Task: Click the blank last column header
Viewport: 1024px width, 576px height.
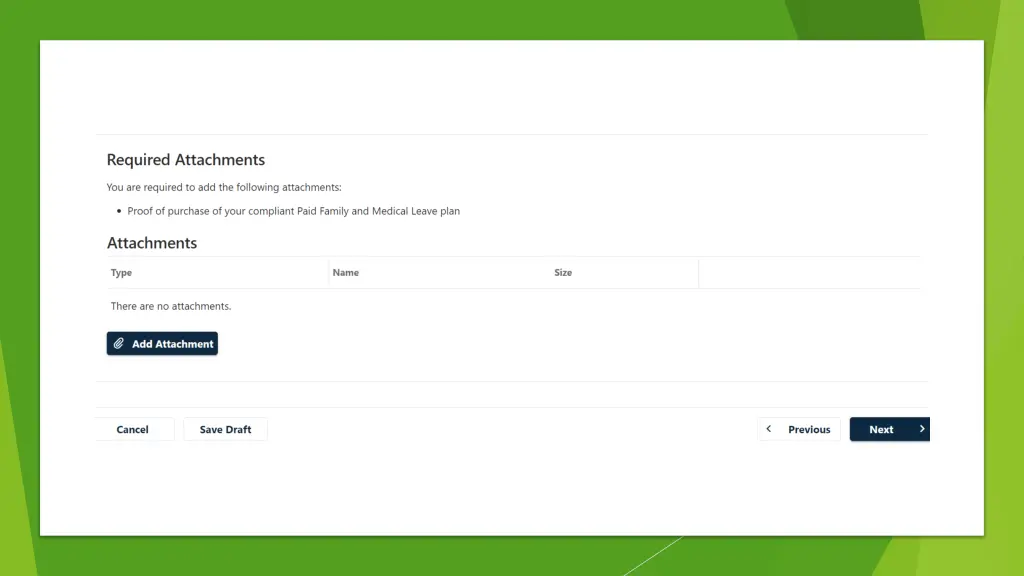Action: point(808,273)
